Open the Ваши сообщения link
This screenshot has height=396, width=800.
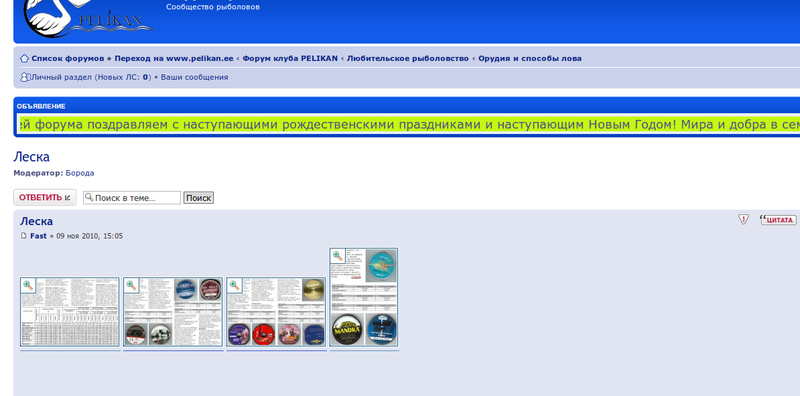pos(194,77)
